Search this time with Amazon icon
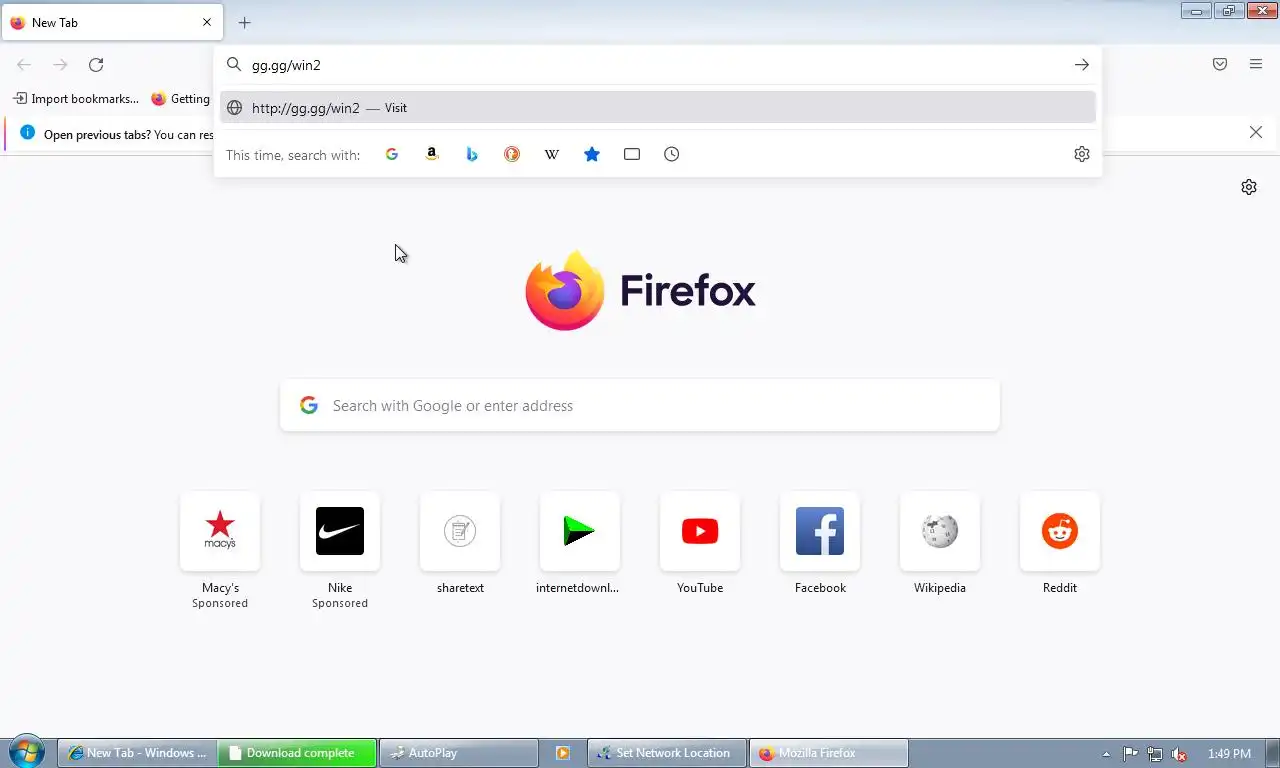 click(x=432, y=154)
